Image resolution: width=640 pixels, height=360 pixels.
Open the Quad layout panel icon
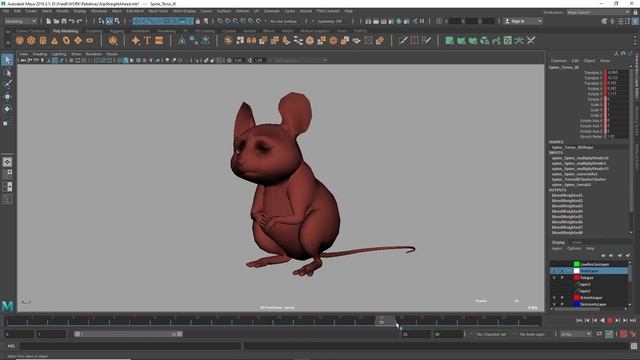(x=7, y=174)
